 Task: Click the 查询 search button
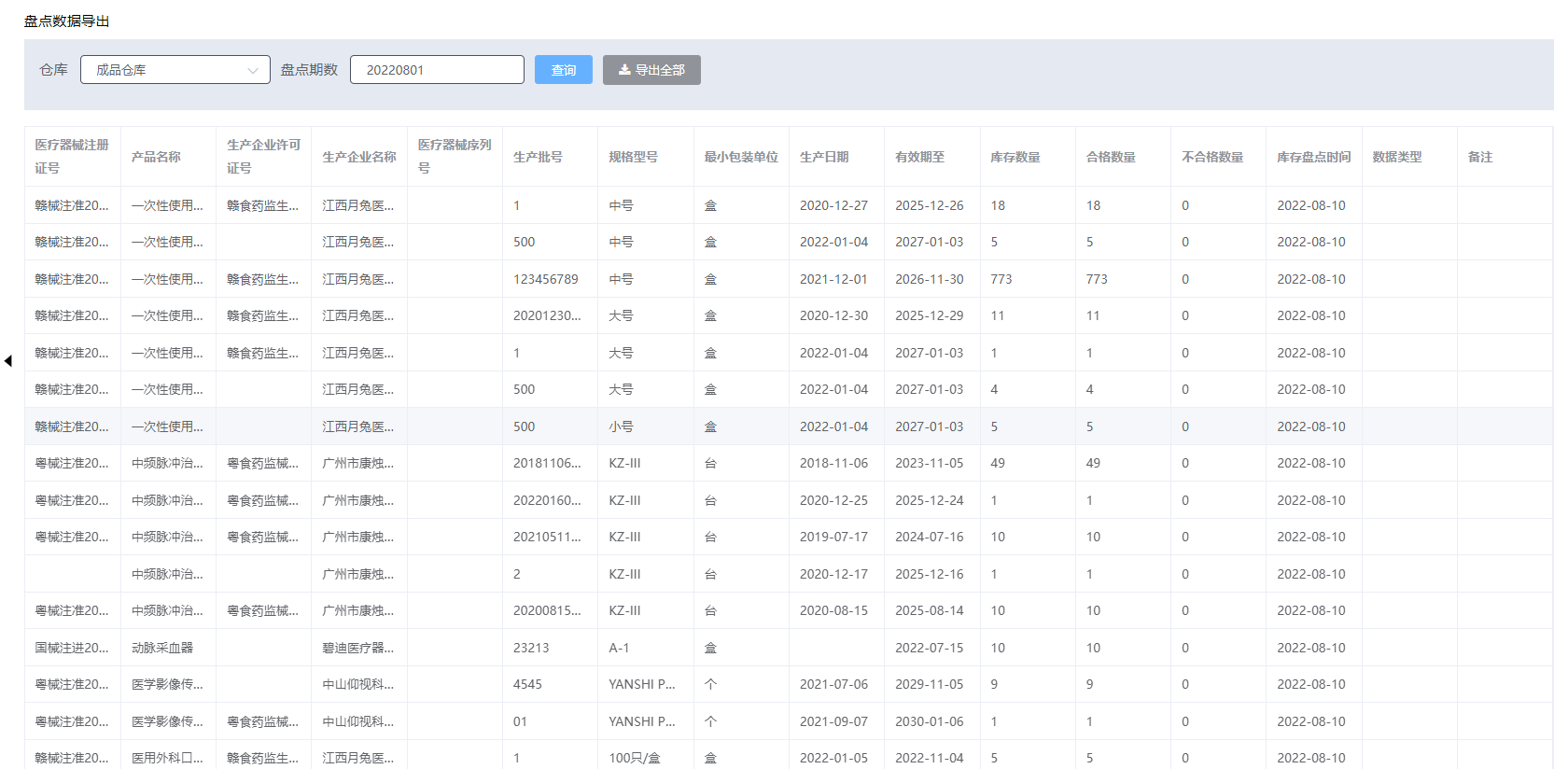(563, 70)
